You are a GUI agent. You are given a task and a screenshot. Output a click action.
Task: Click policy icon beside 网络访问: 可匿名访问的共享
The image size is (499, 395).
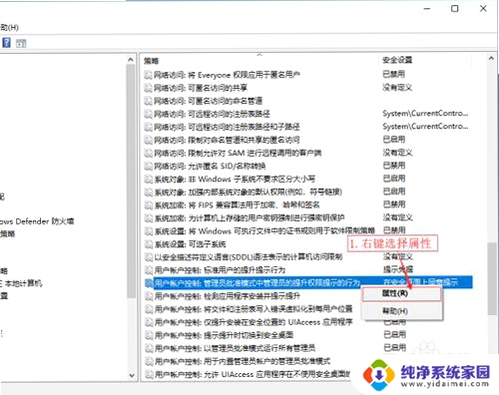click(148, 88)
